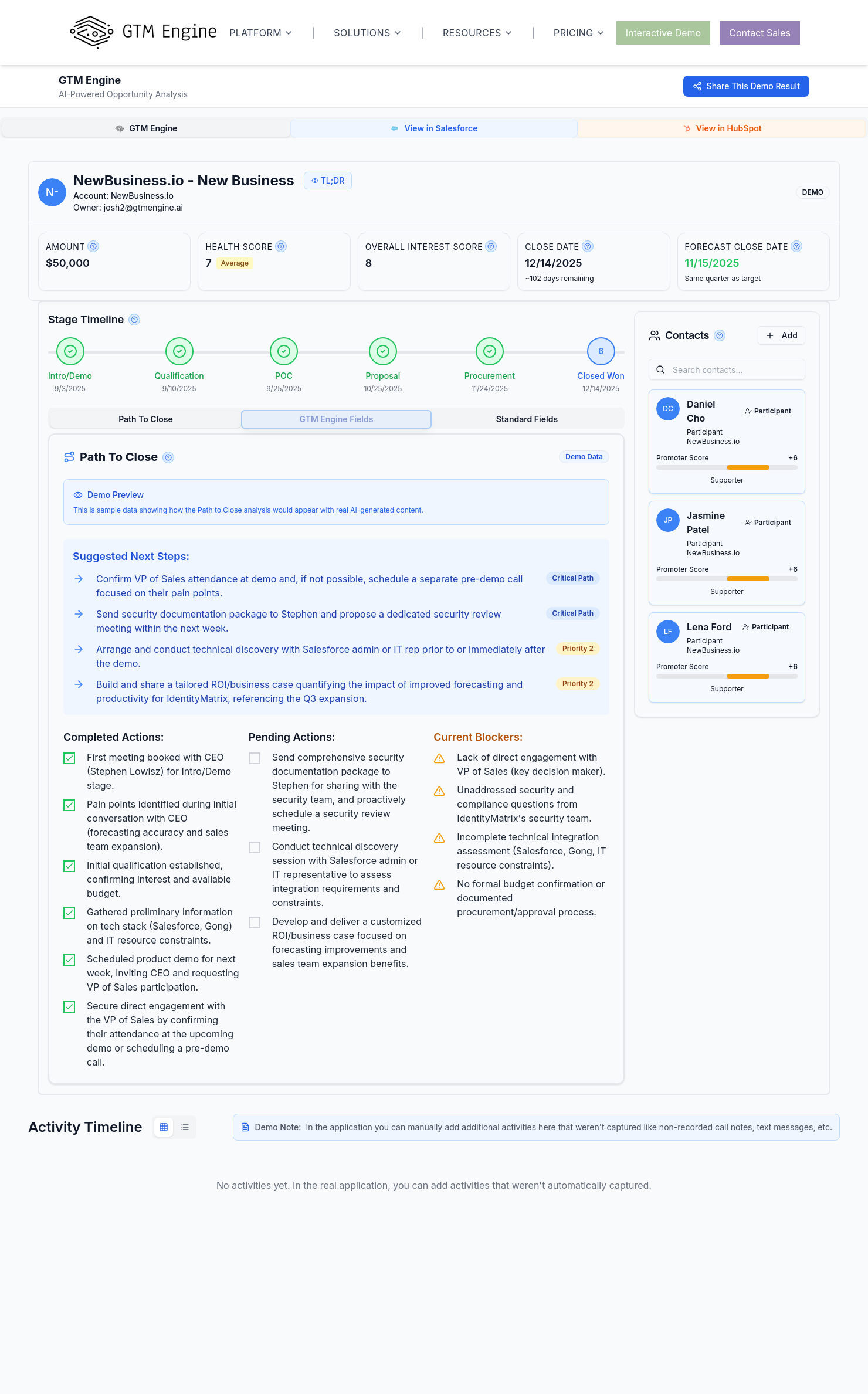
Task: Click the Contact Sales button
Action: pyautogui.click(x=759, y=33)
